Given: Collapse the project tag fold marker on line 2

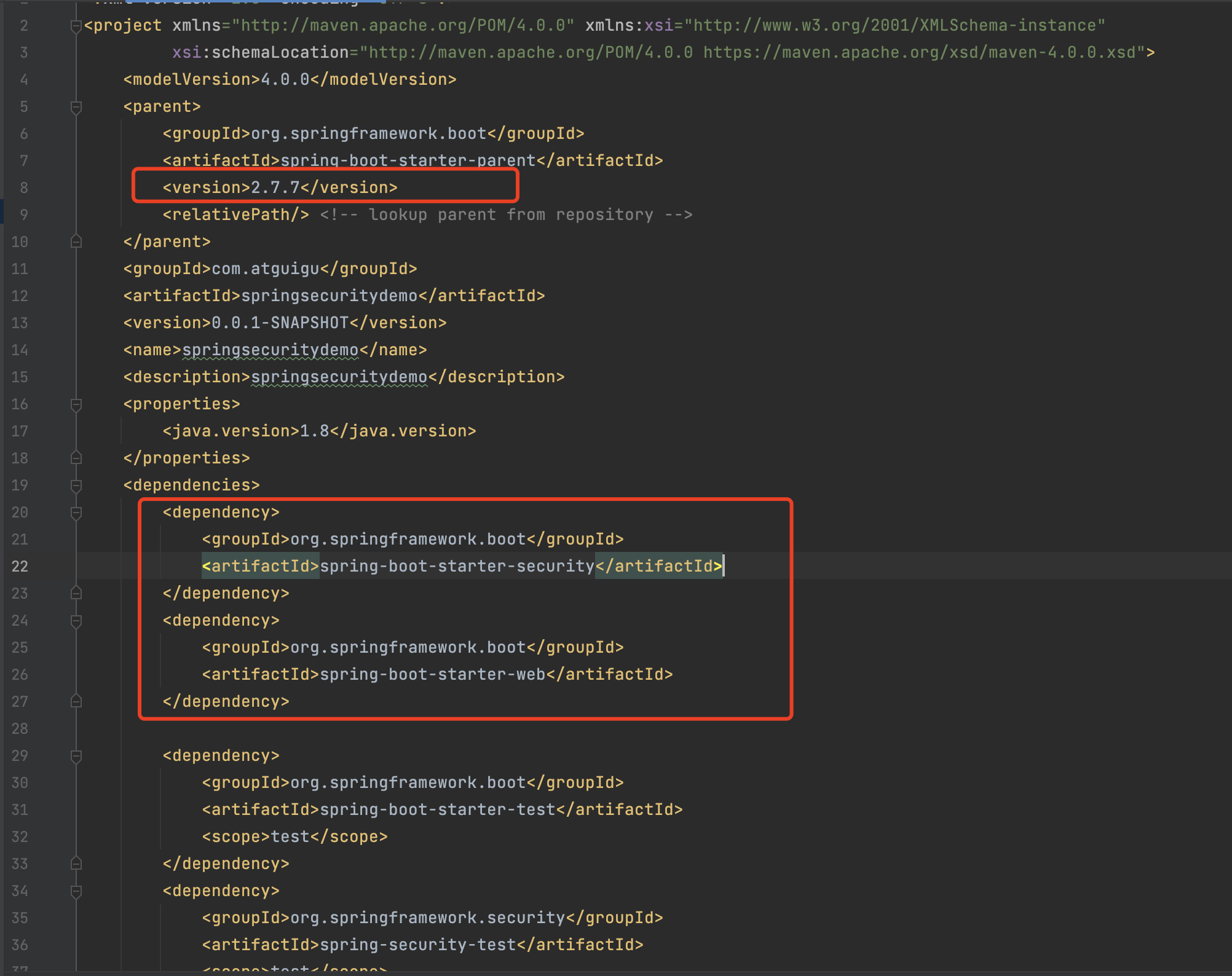Looking at the screenshot, I should click(x=76, y=26).
